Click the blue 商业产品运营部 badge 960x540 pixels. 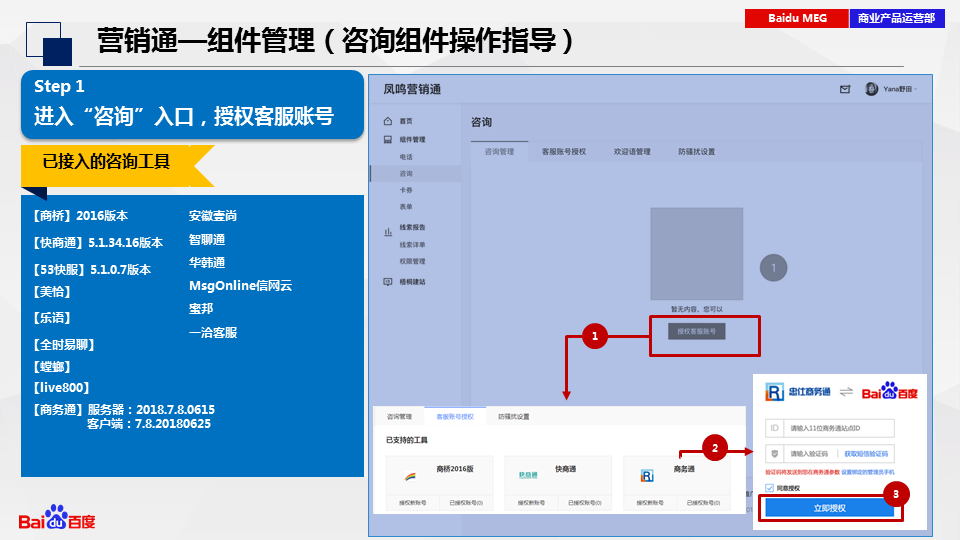(x=897, y=18)
